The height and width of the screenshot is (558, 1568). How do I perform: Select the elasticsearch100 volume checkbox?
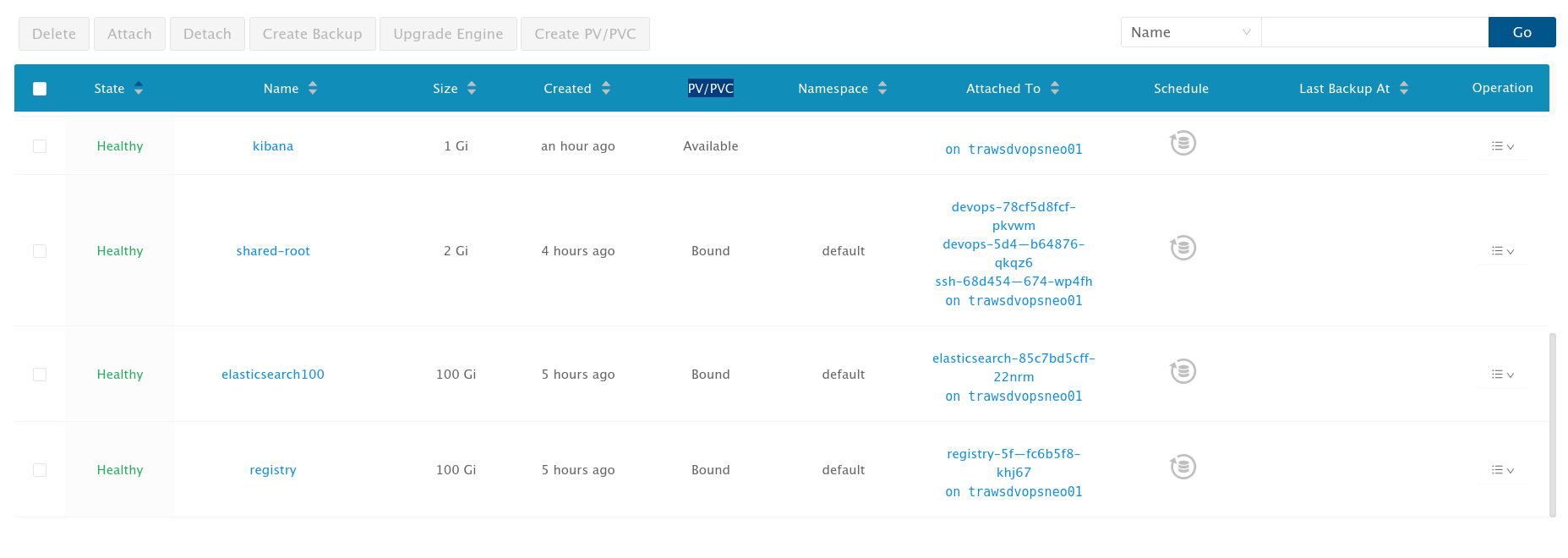coord(40,375)
